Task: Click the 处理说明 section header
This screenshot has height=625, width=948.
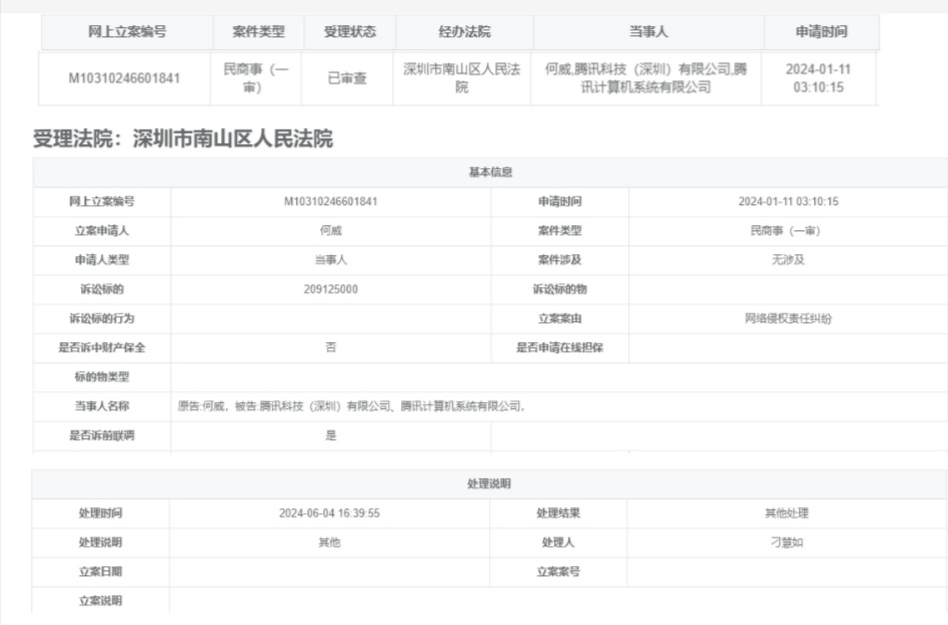Action: click(x=489, y=484)
